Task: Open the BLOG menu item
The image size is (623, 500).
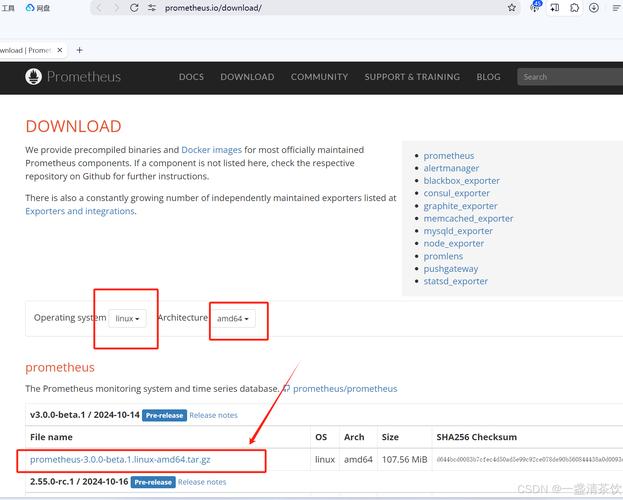Action: tap(488, 77)
